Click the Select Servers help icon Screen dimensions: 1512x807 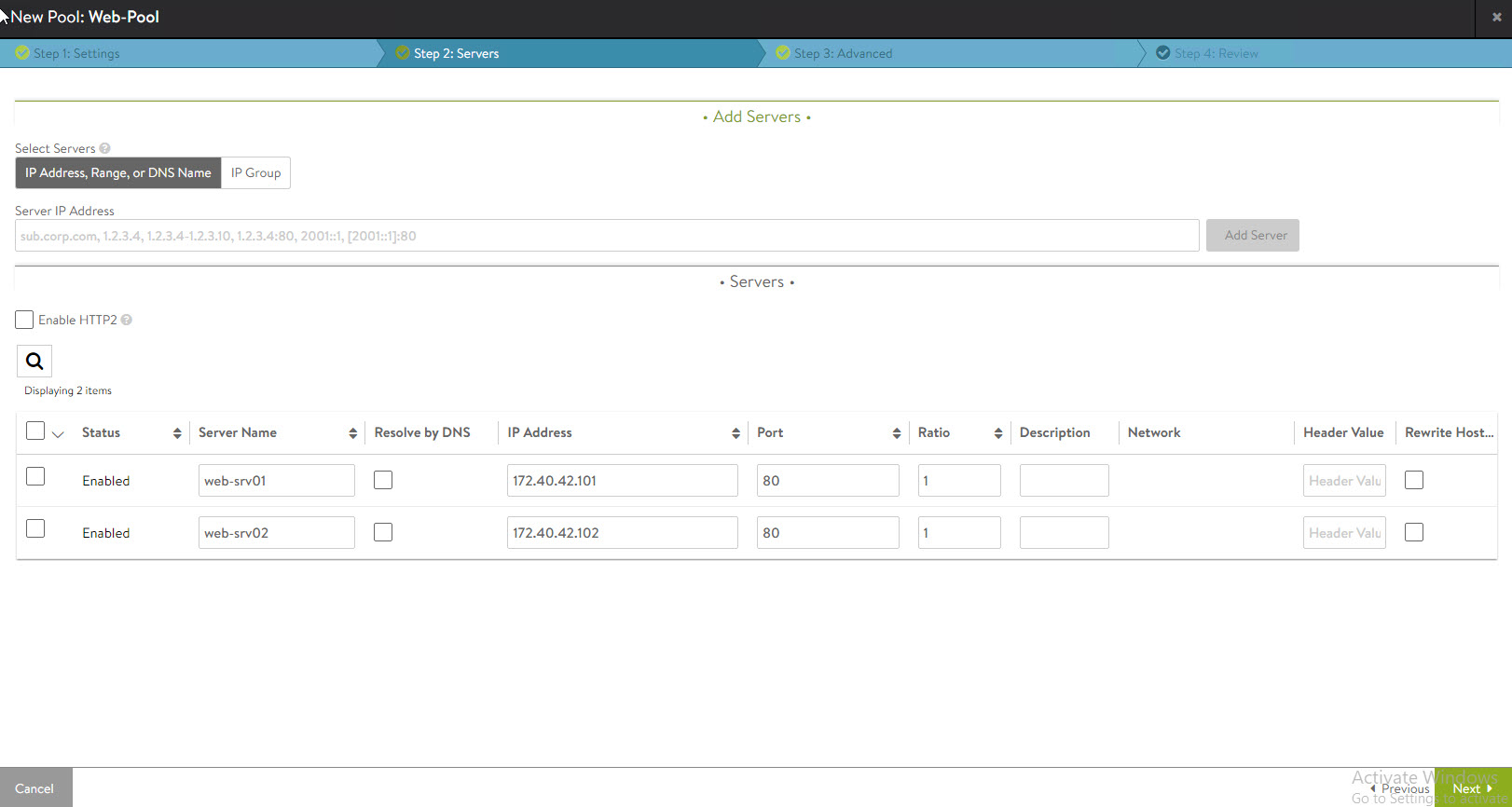click(104, 148)
